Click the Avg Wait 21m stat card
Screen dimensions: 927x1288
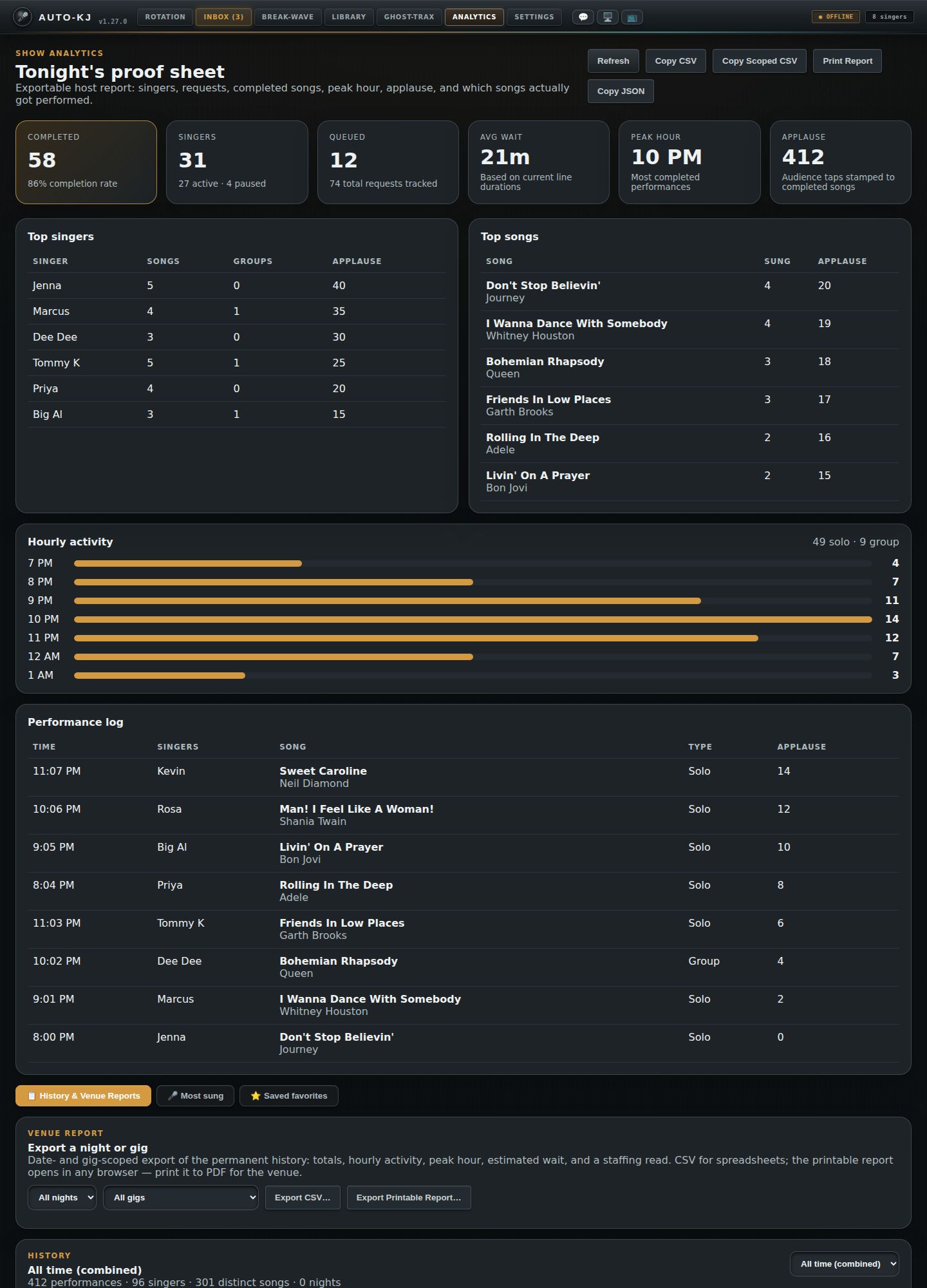click(539, 162)
